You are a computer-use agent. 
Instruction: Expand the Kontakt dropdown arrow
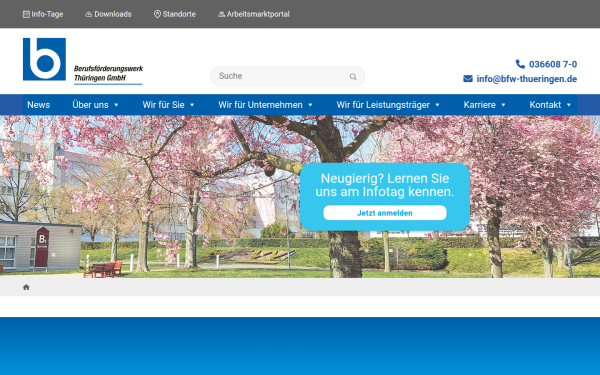[569, 105]
